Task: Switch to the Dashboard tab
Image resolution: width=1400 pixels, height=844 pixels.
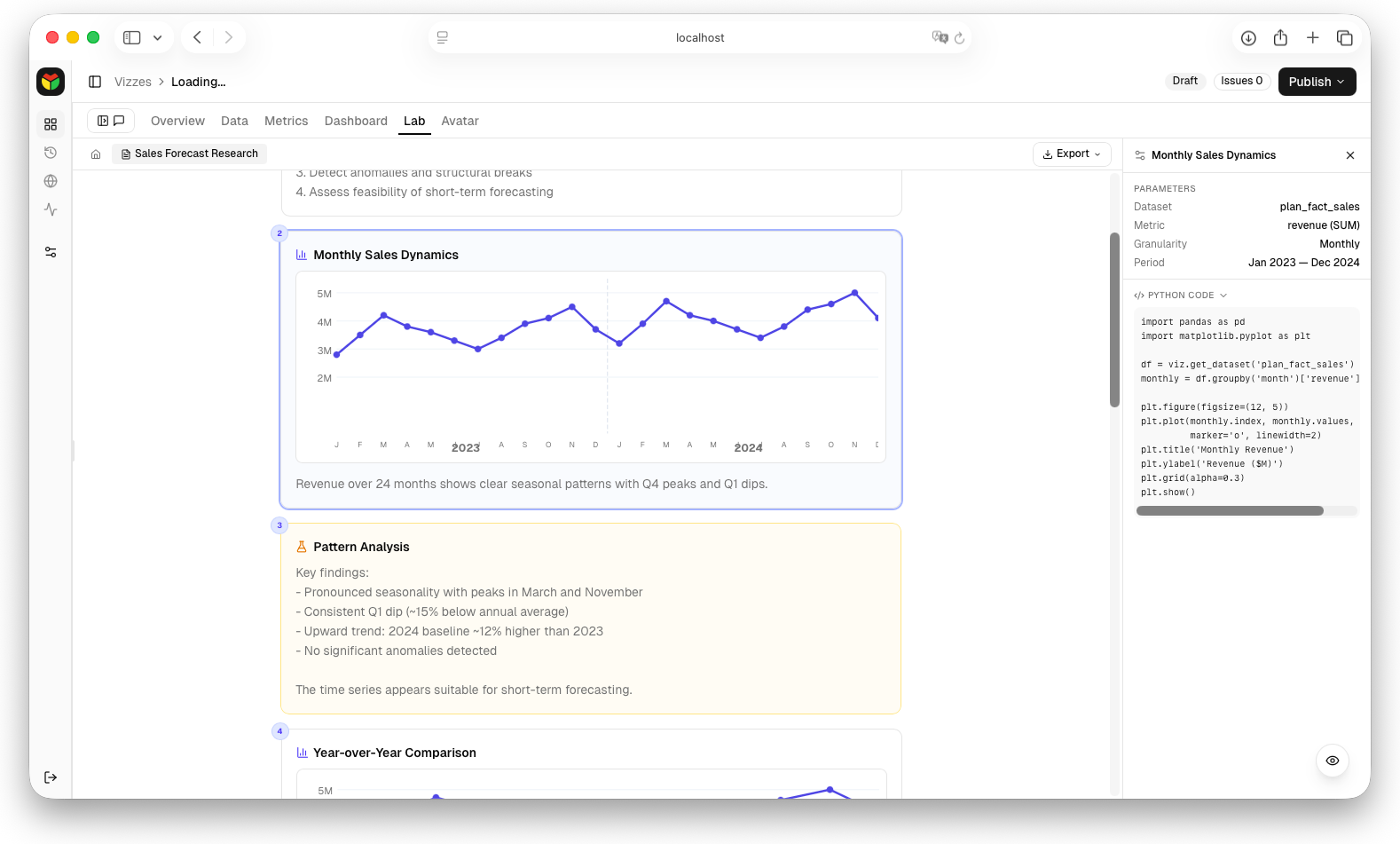Action: (x=356, y=121)
